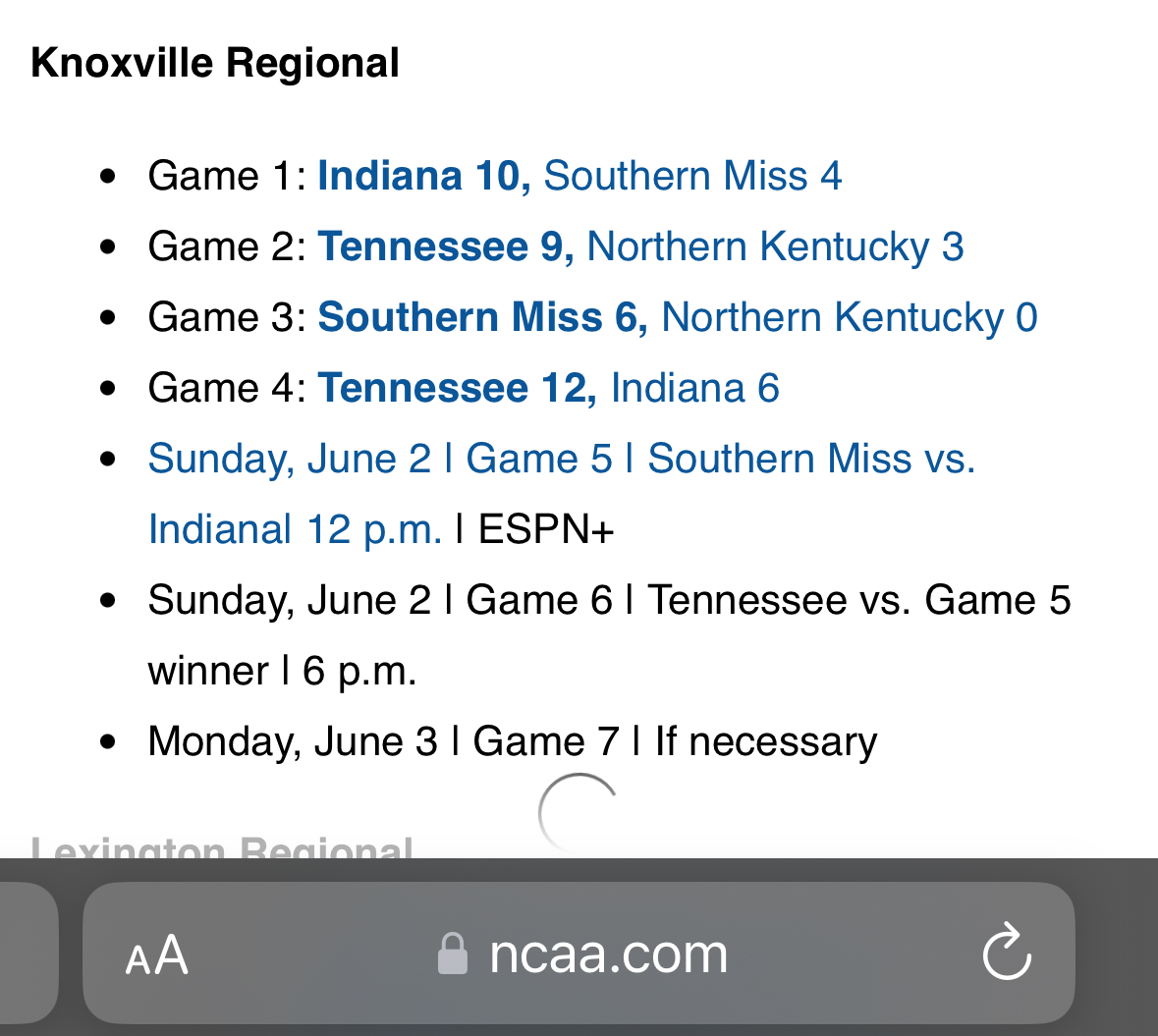Screen dimensions: 1158x1036
Task: Switch to the adjacent tab at left edge
Action: [28, 954]
